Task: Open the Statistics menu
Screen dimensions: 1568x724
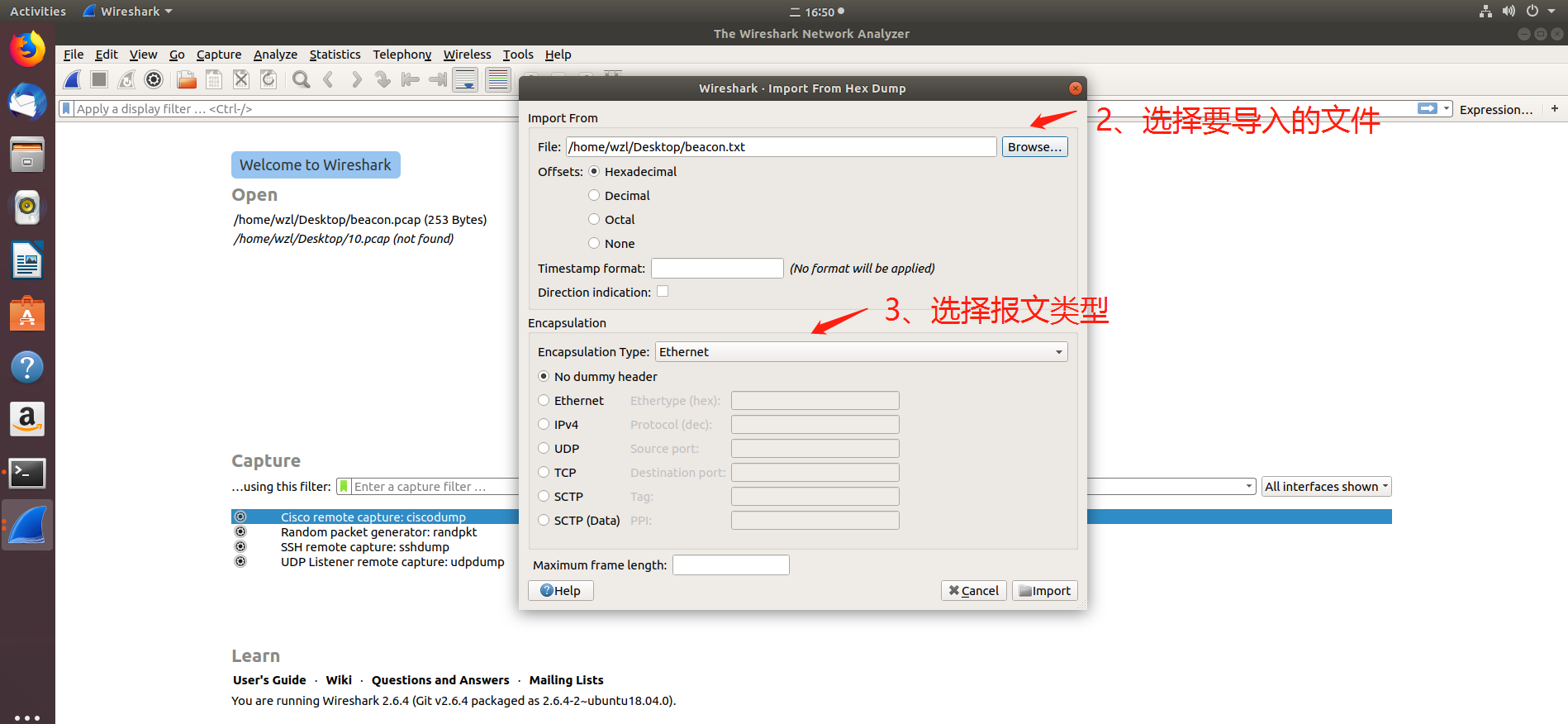Action: [x=335, y=55]
